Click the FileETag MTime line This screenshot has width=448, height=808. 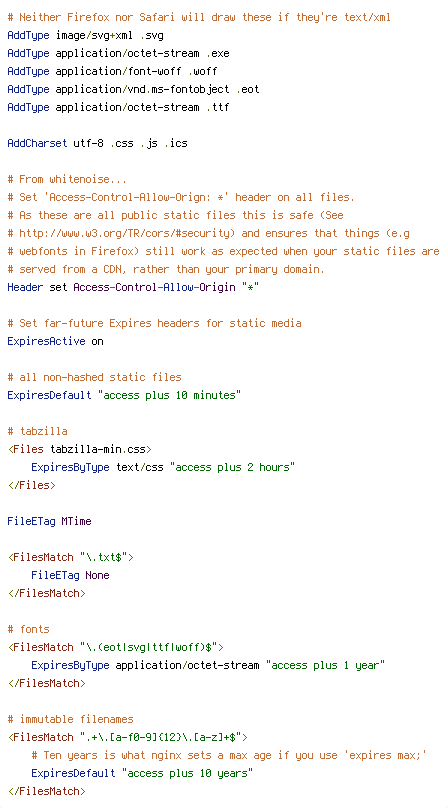(49, 521)
